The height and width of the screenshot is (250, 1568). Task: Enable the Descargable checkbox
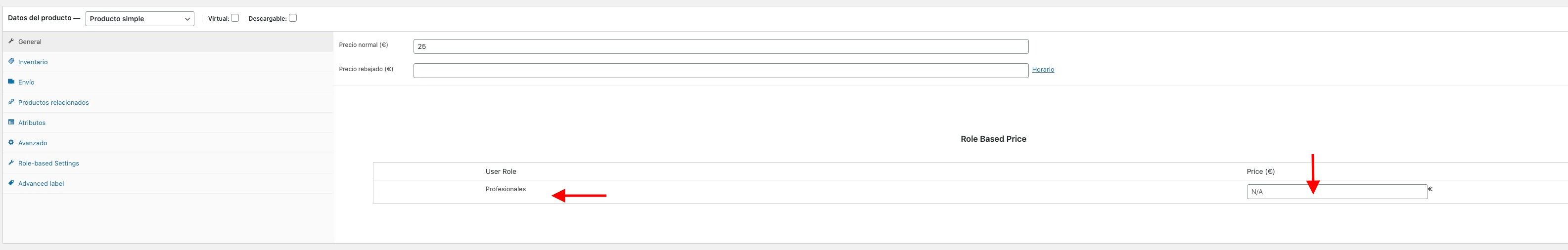click(293, 18)
